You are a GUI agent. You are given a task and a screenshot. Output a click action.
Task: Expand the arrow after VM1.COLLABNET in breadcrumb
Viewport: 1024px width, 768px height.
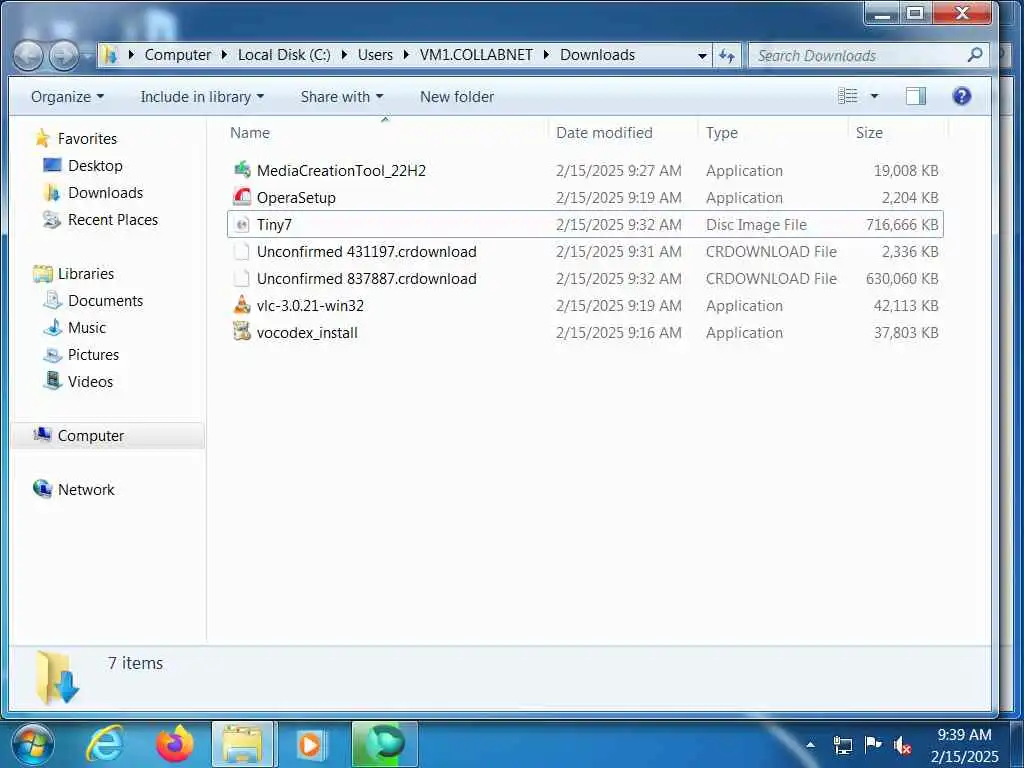[x=546, y=55]
